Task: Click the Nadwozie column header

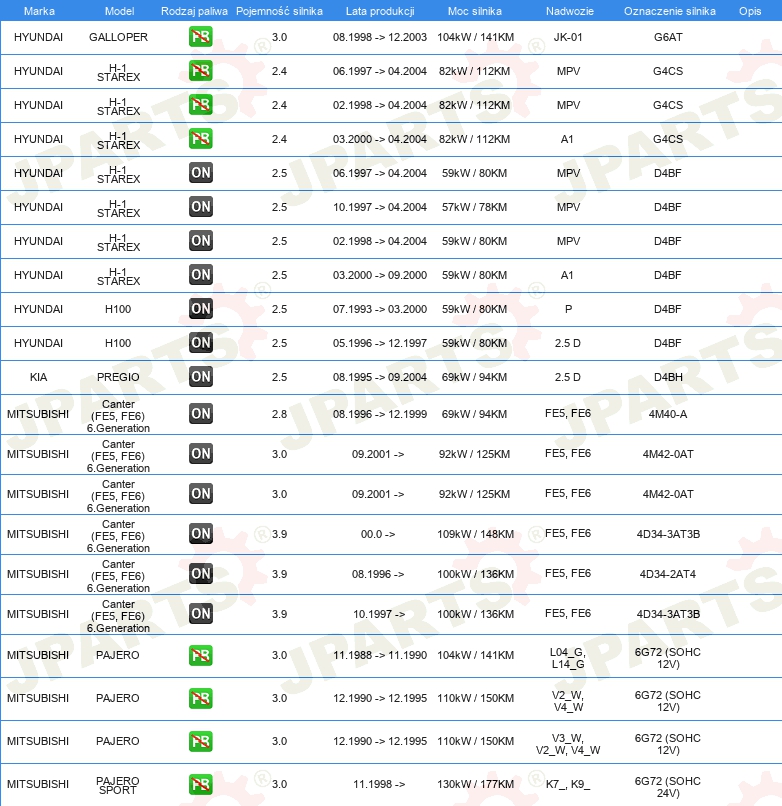Action: coord(570,11)
